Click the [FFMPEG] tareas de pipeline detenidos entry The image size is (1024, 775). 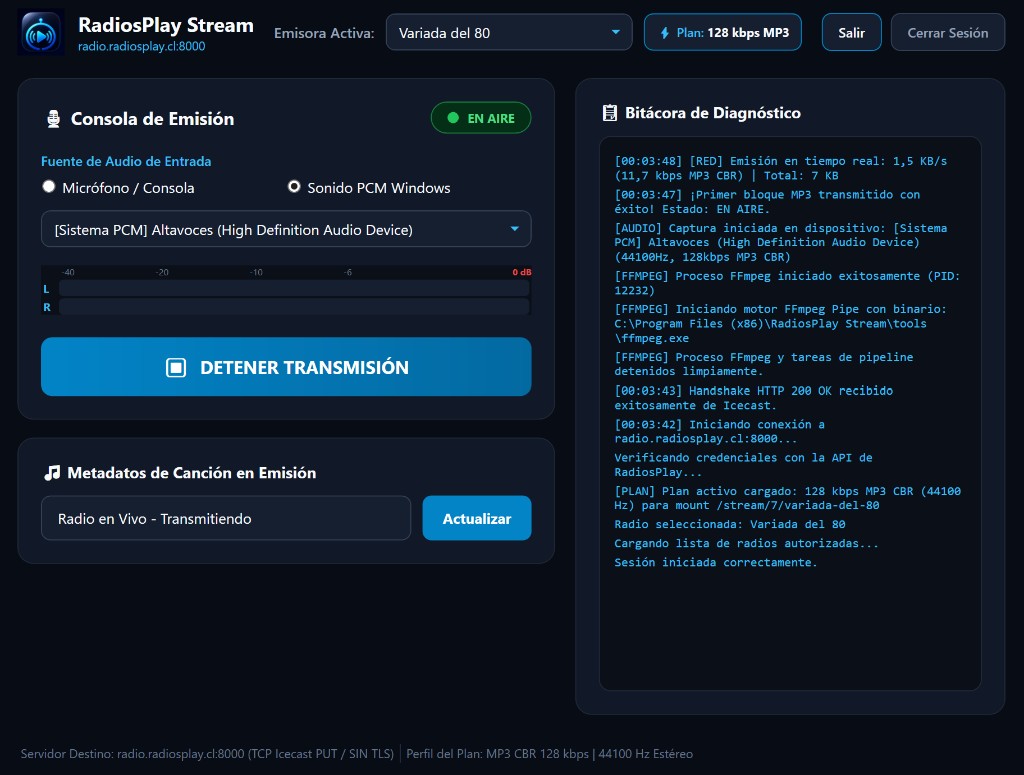(763, 364)
